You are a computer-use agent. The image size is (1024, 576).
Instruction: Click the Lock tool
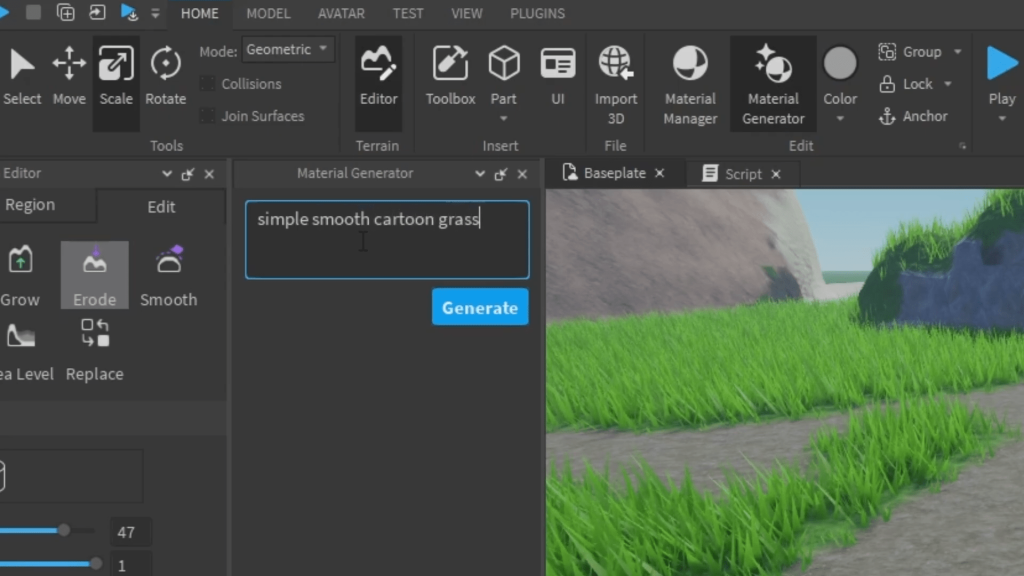[906, 84]
